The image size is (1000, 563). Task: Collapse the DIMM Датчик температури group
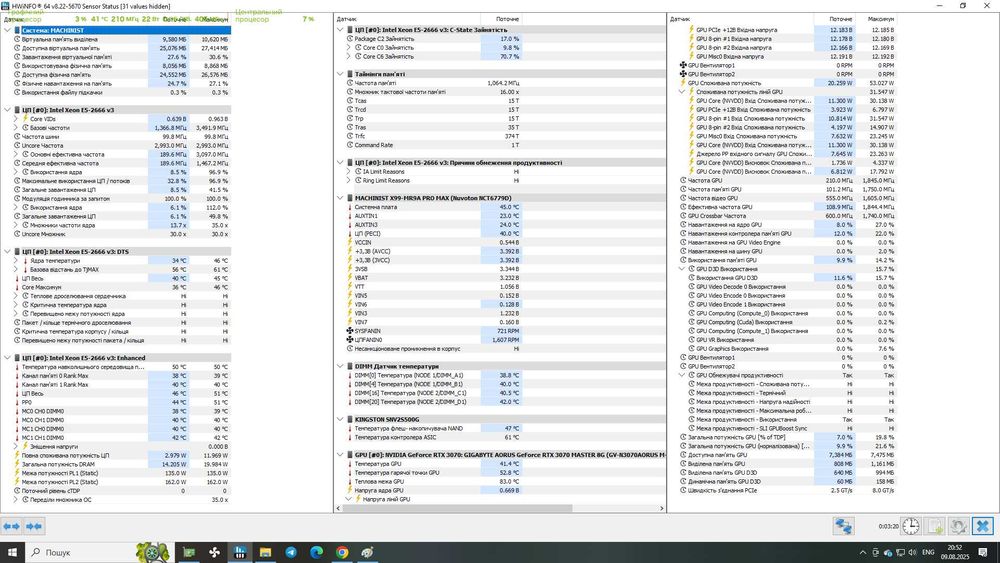tap(341, 367)
